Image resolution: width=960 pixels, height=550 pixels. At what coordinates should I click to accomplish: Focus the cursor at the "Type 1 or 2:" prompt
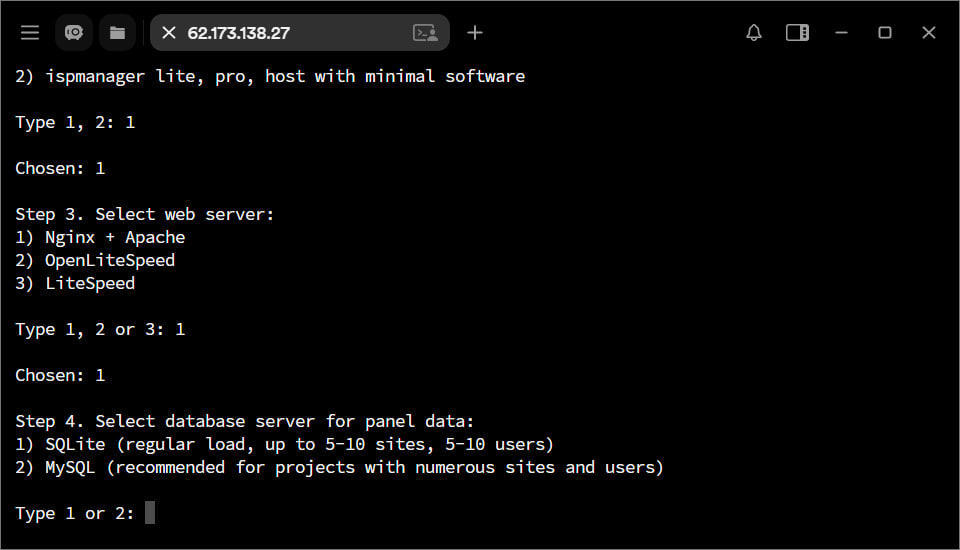click(x=150, y=513)
